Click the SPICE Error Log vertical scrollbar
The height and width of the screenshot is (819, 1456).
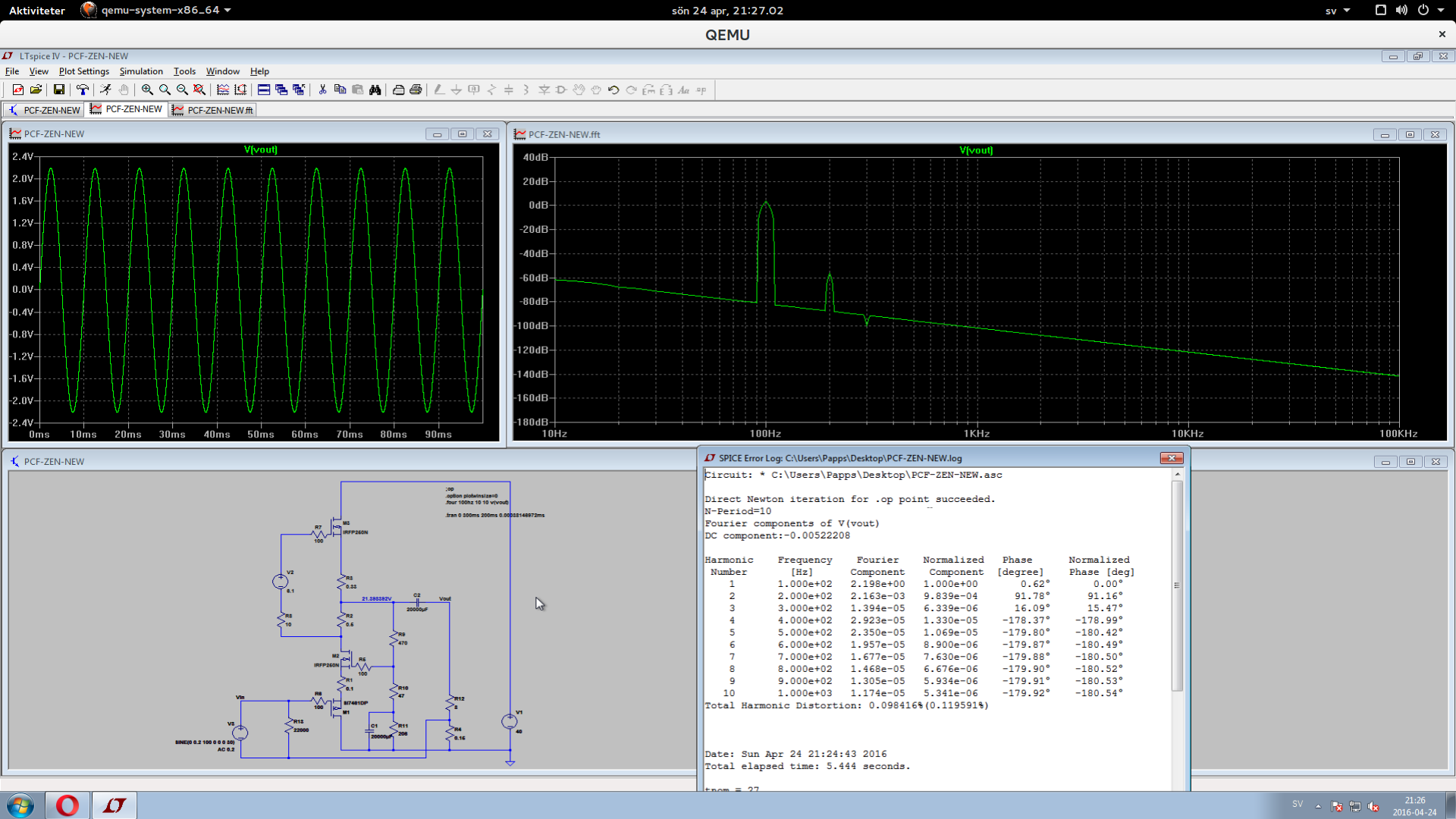(1177, 585)
